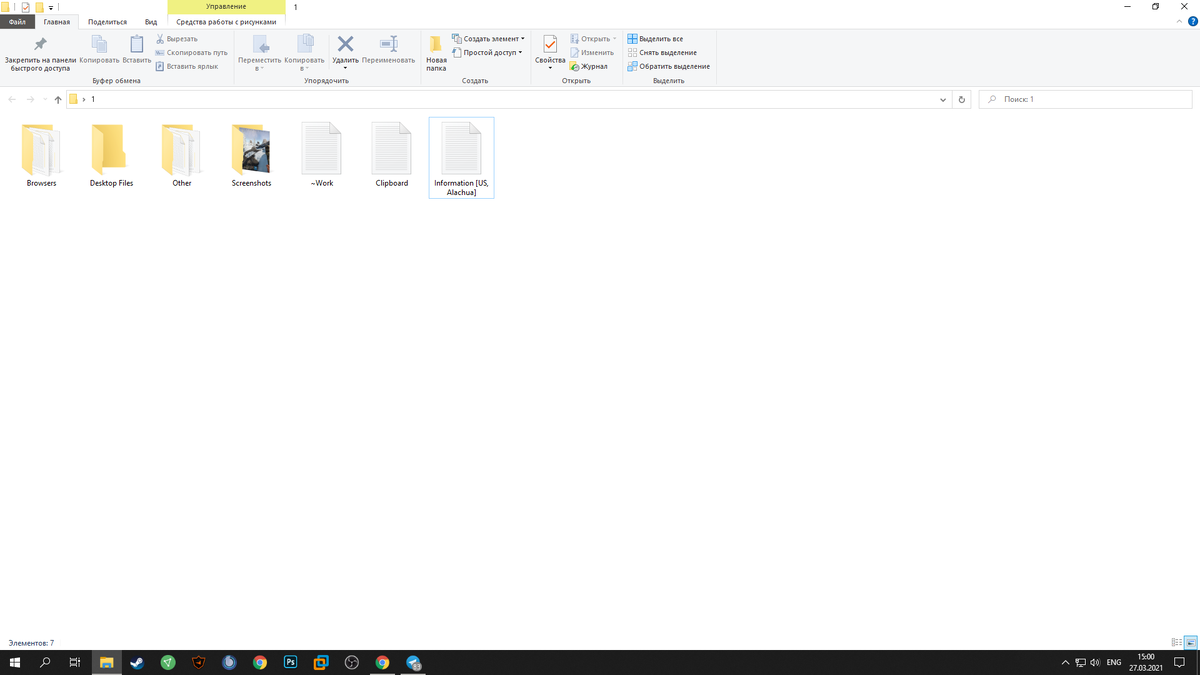Open Help question mark icon
Screen dimensions: 1200x675
pos(1192,21)
